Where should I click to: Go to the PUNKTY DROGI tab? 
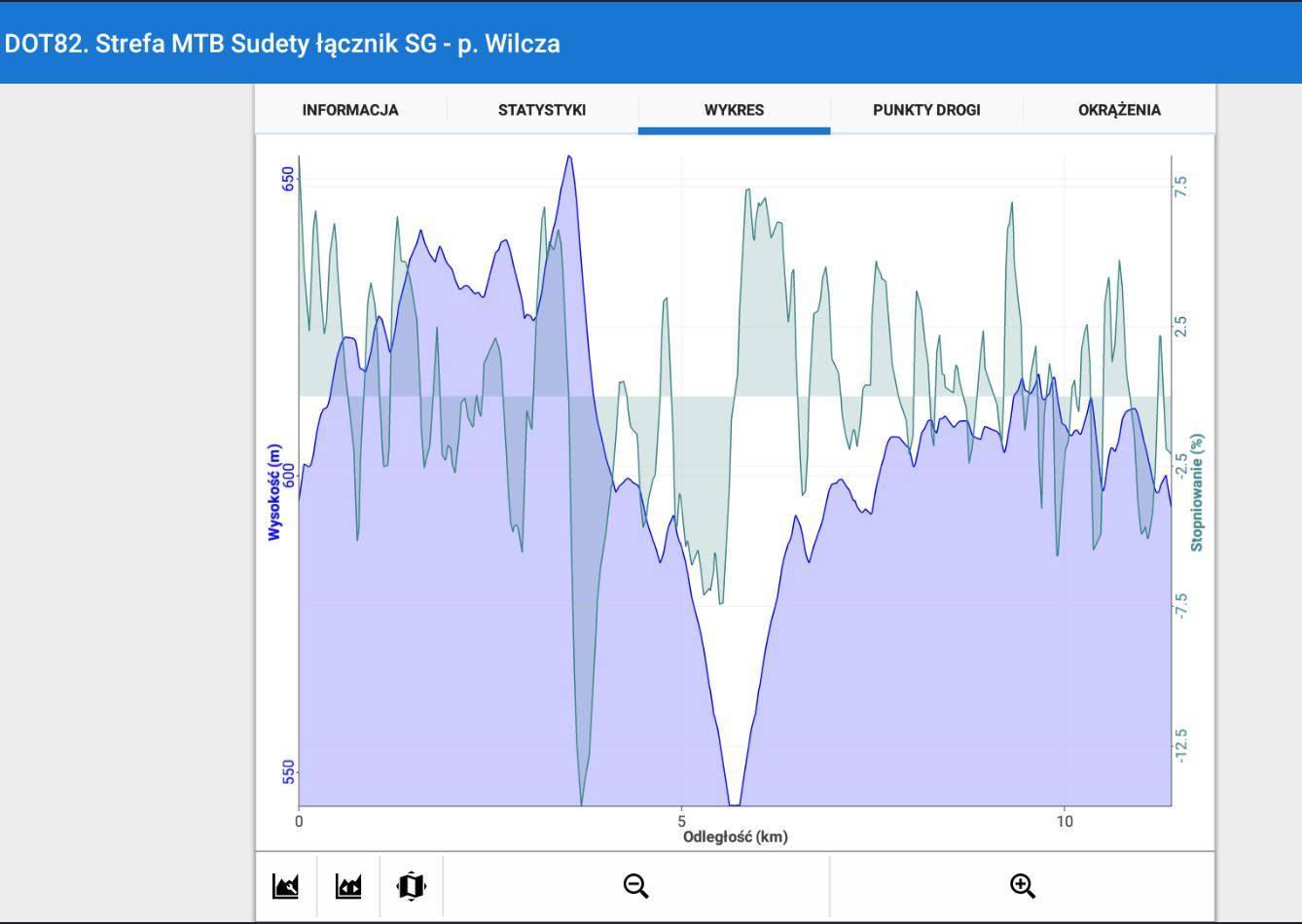pyautogui.click(x=926, y=110)
